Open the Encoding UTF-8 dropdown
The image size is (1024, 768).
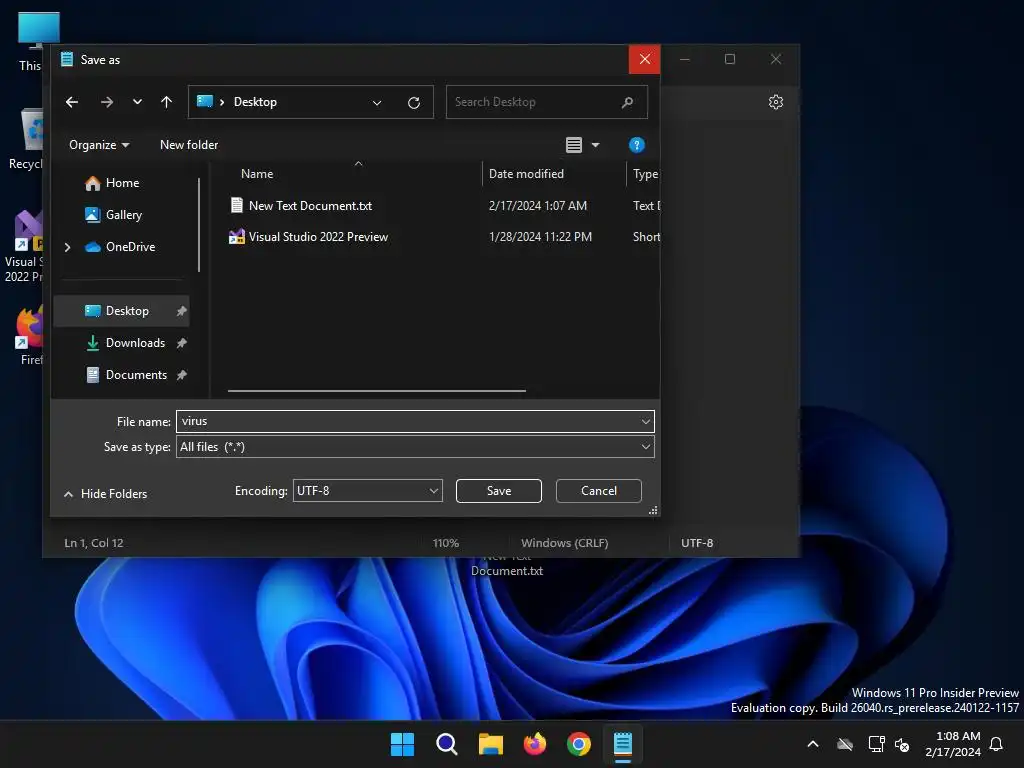pyautogui.click(x=368, y=490)
